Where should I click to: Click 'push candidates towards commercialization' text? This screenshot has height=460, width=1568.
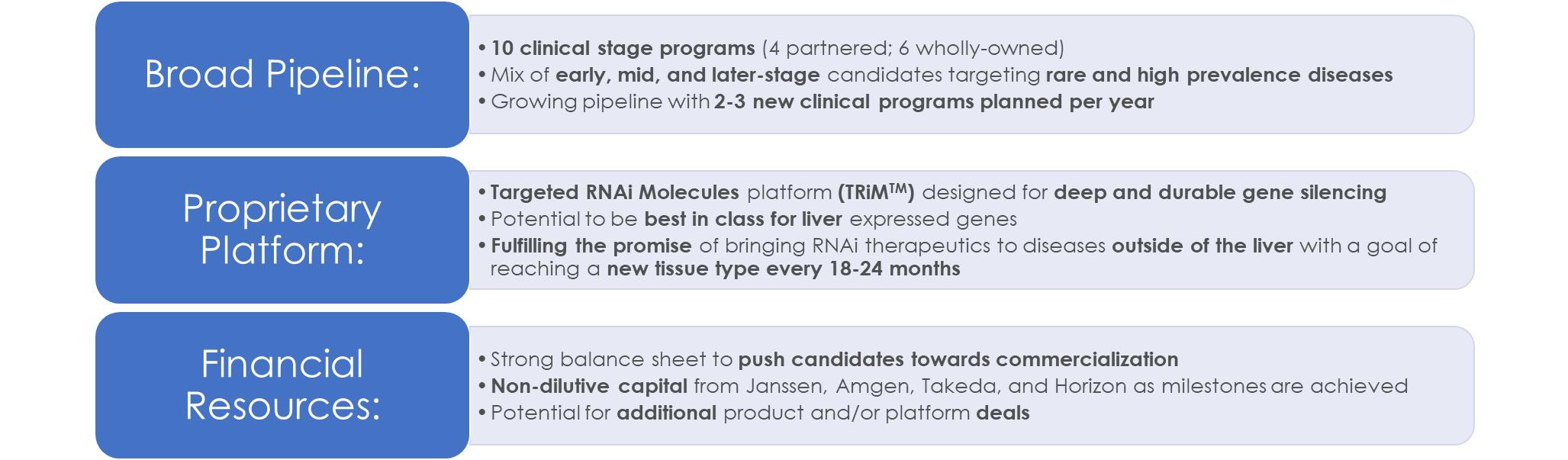958,359
